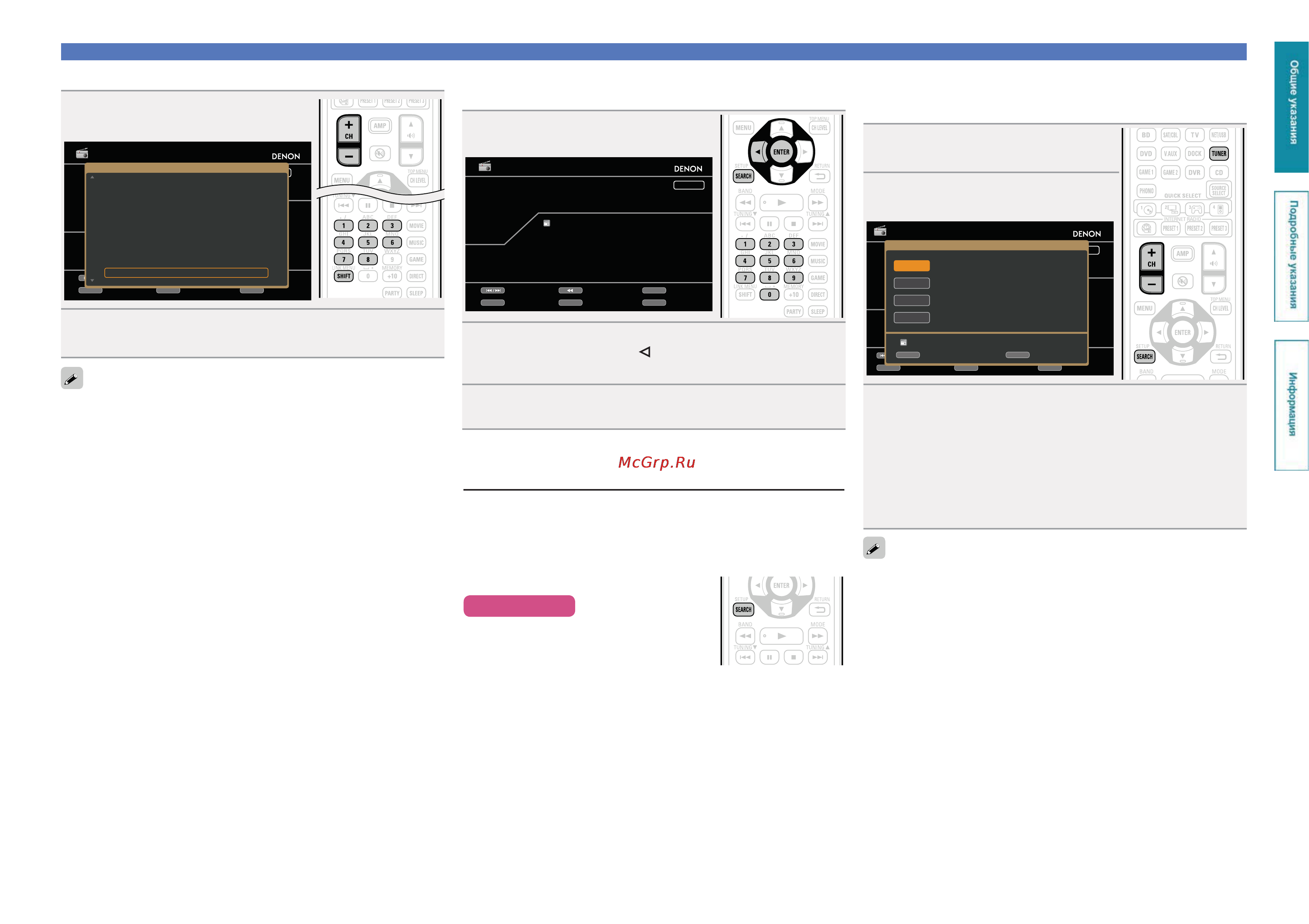1309x924 pixels.
Task: Click ENTER on the middle remote
Action: click(x=781, y=152)
